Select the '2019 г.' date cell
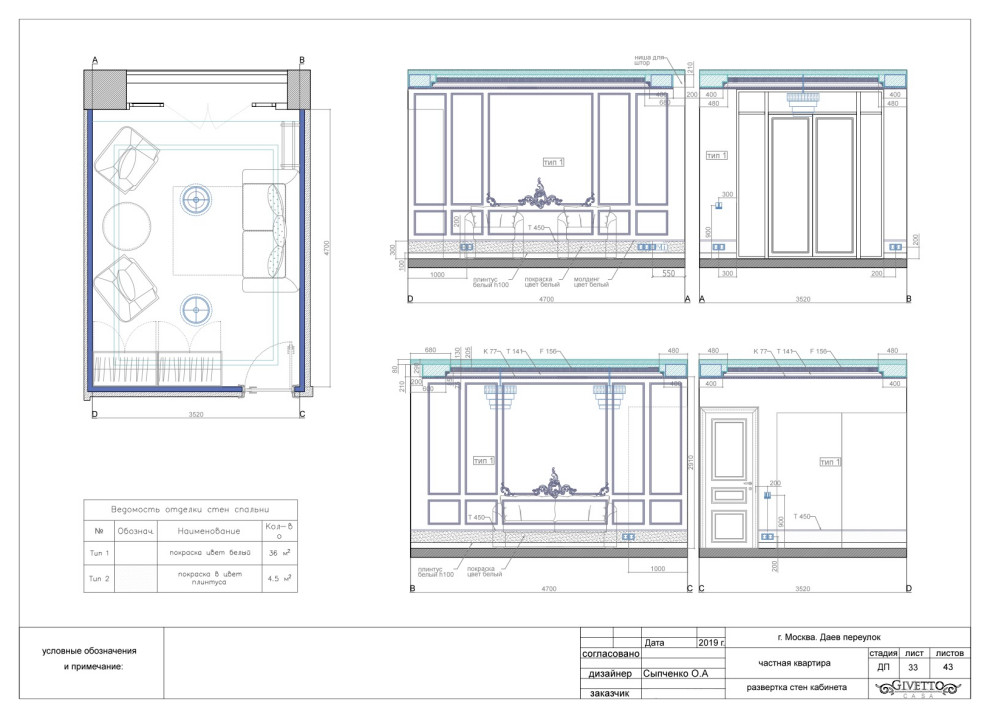Viewport: 990px width, 718px height. click(x=709, y=642)
